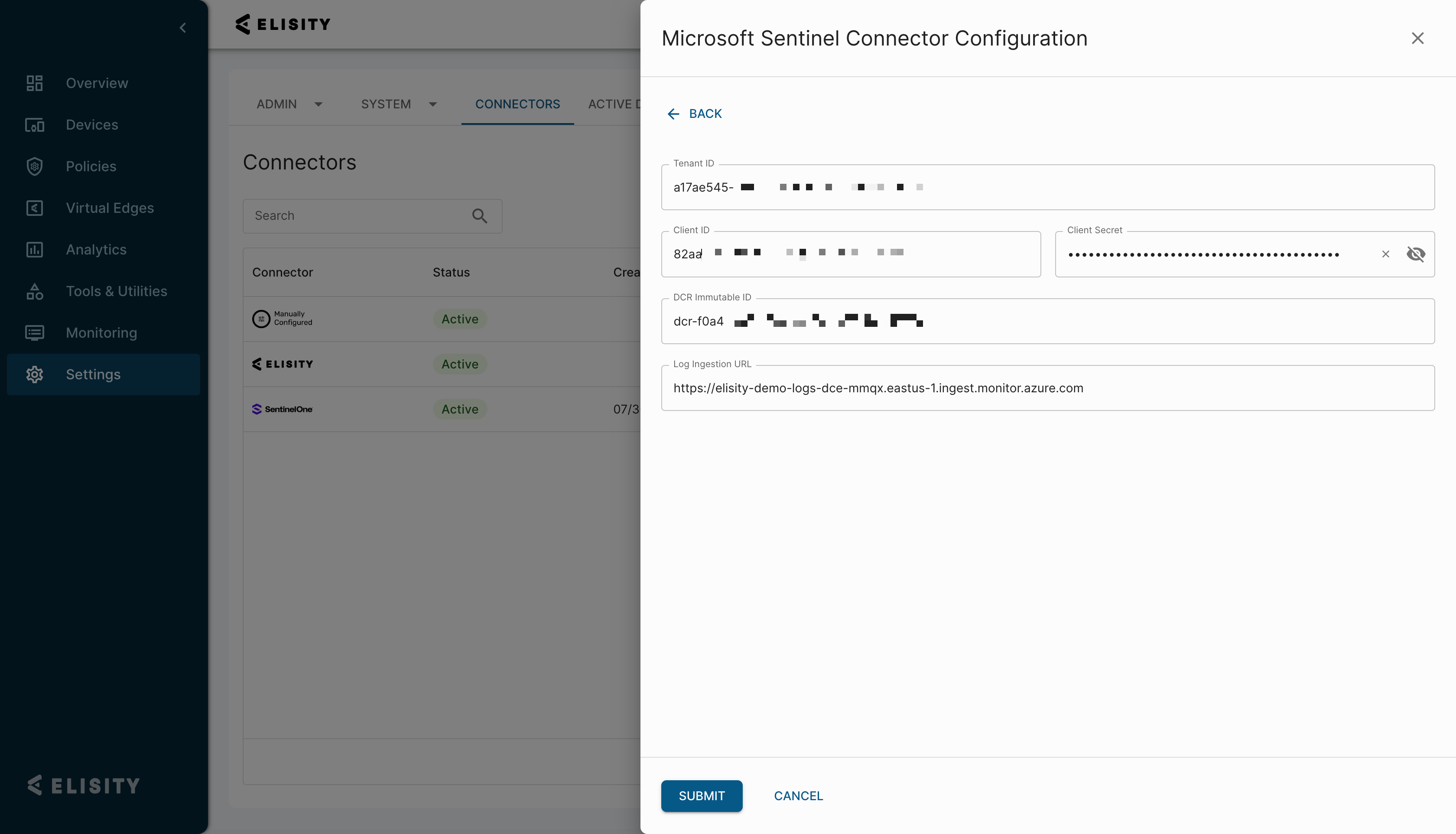Expand the SYSTEM dropdown arrow

point(433,104)
